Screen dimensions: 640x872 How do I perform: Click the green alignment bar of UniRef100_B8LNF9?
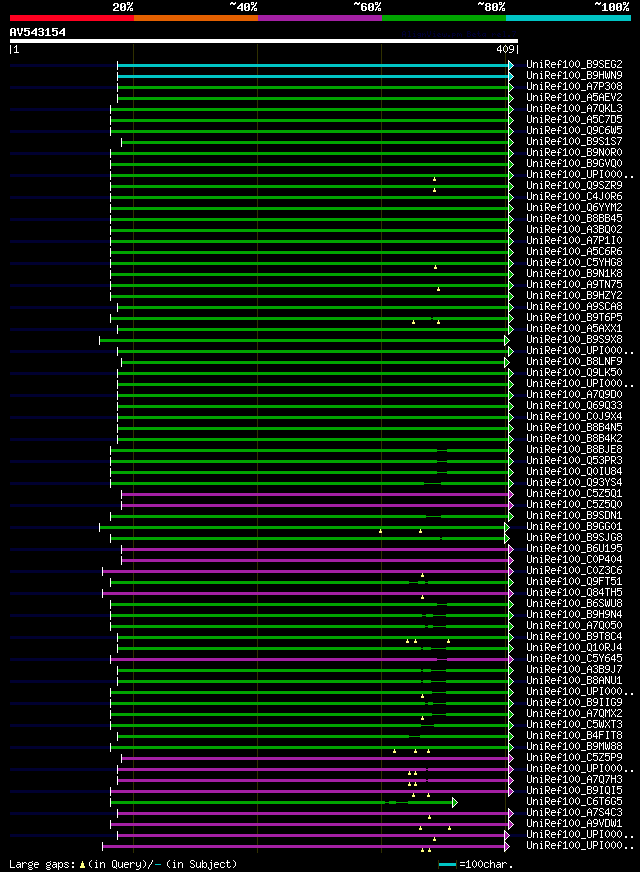pos(313,363)
